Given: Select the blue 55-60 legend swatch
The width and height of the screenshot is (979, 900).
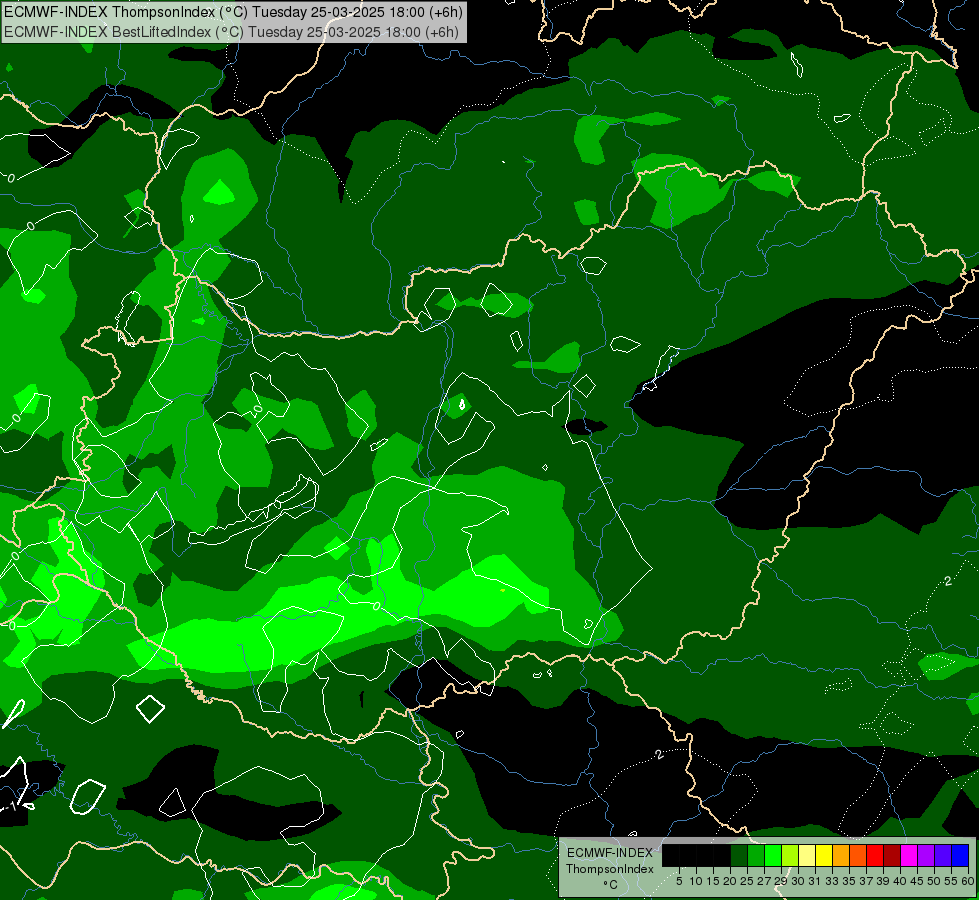Looking at the screenshot, I should click(x=960, y=856).
